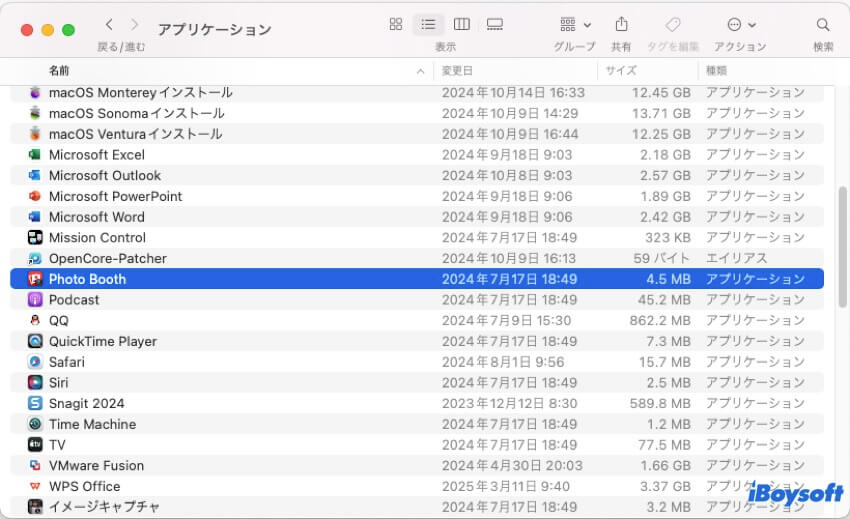850x519 pixels.
Task: Select the WPS Office name
Action: (85, 486)
